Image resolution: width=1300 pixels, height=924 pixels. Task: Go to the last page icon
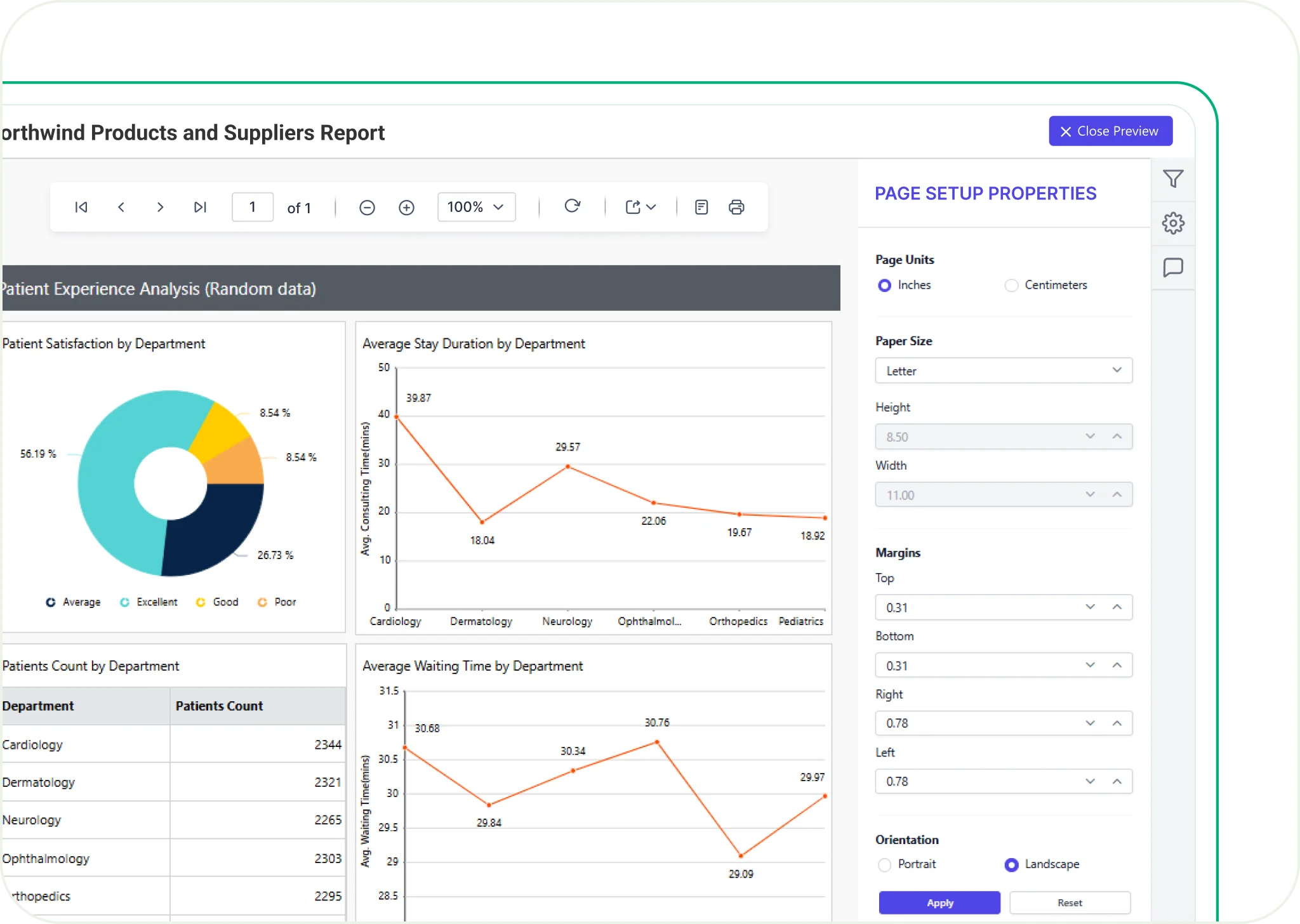pos(200,208)
